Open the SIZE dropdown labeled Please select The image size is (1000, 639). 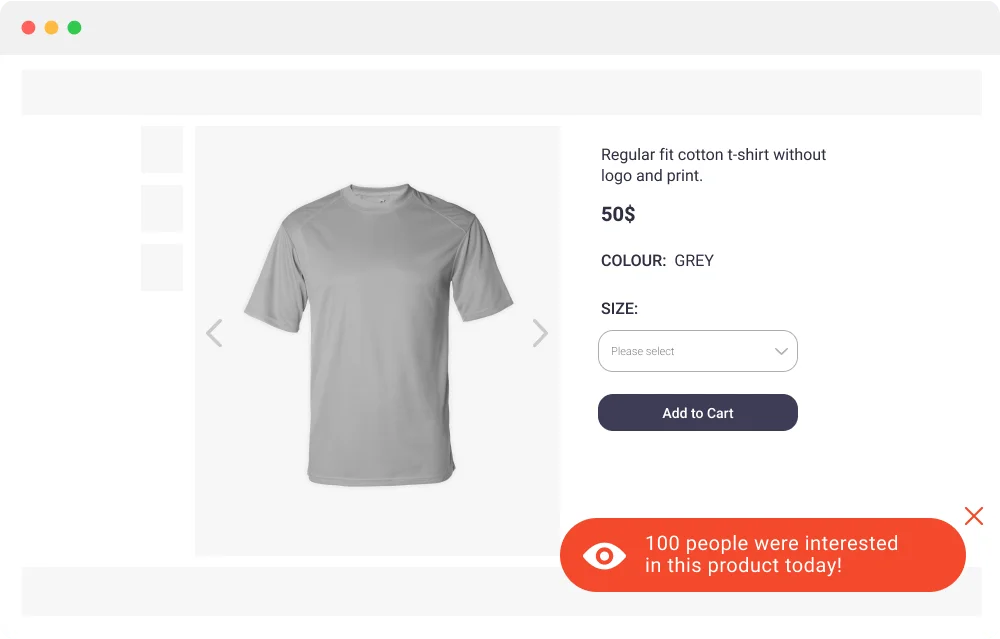697,351
